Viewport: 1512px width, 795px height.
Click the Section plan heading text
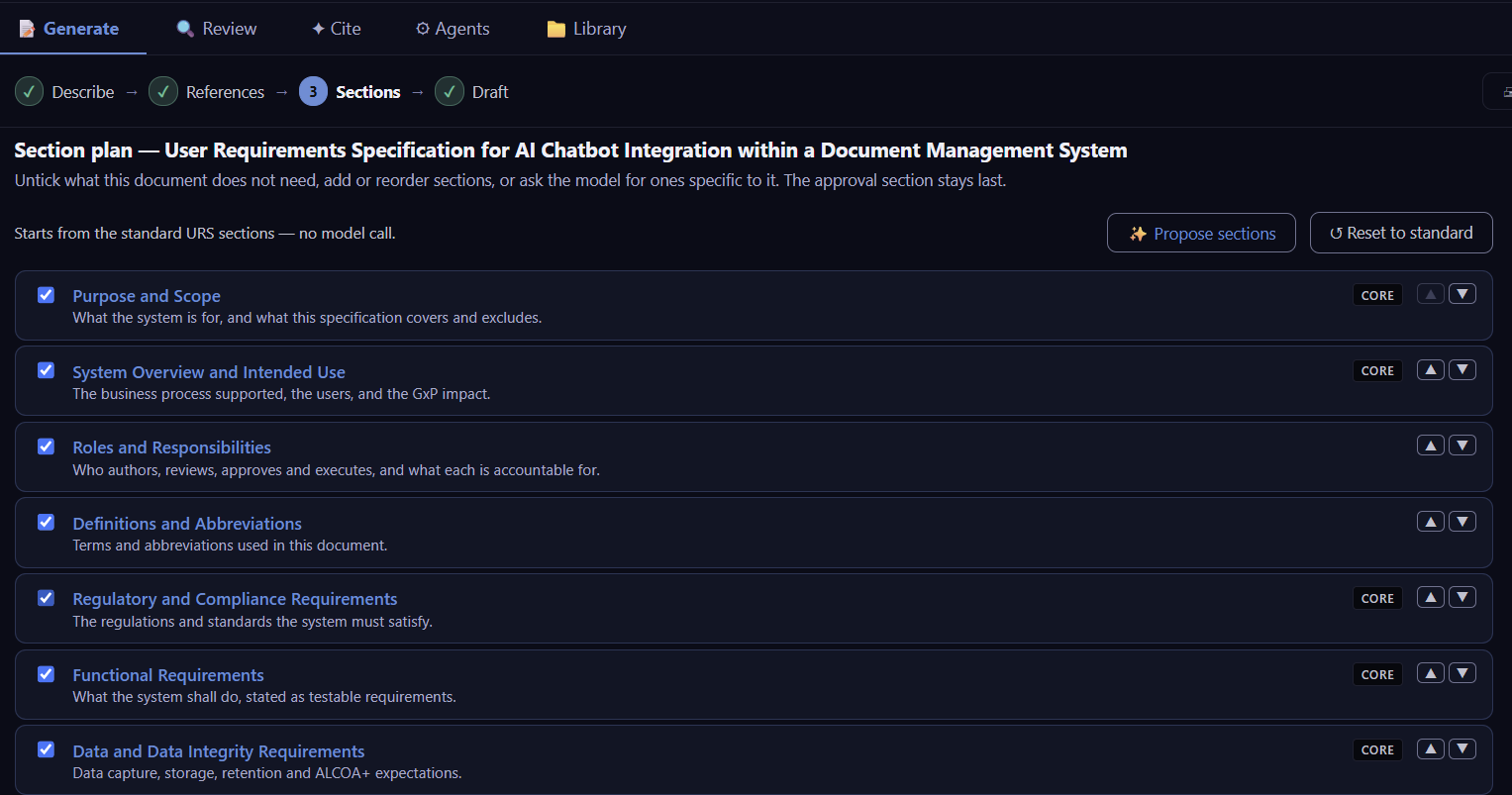click(570, 150)
